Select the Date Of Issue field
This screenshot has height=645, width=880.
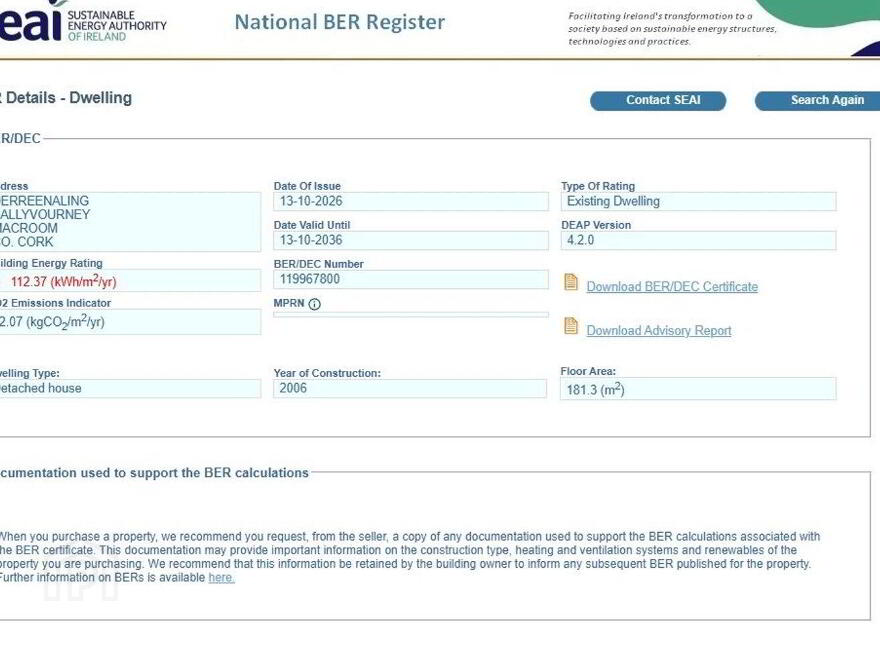point(411,202)
